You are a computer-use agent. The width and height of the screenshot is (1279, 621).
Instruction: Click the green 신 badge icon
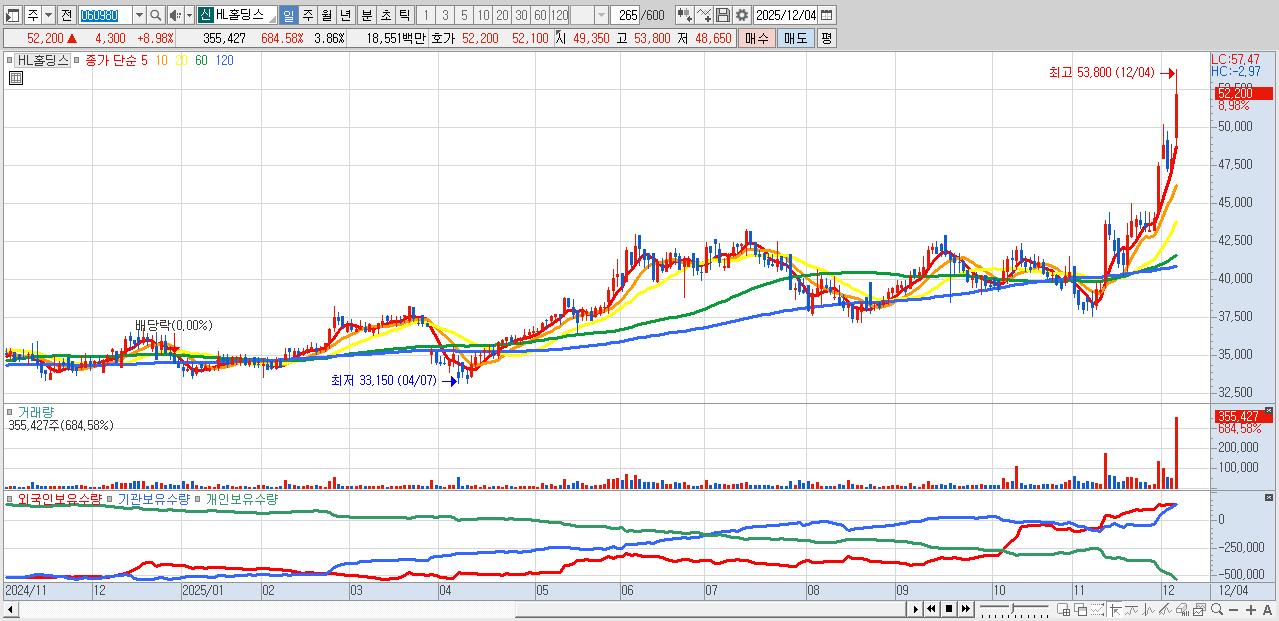click(205, 15)
